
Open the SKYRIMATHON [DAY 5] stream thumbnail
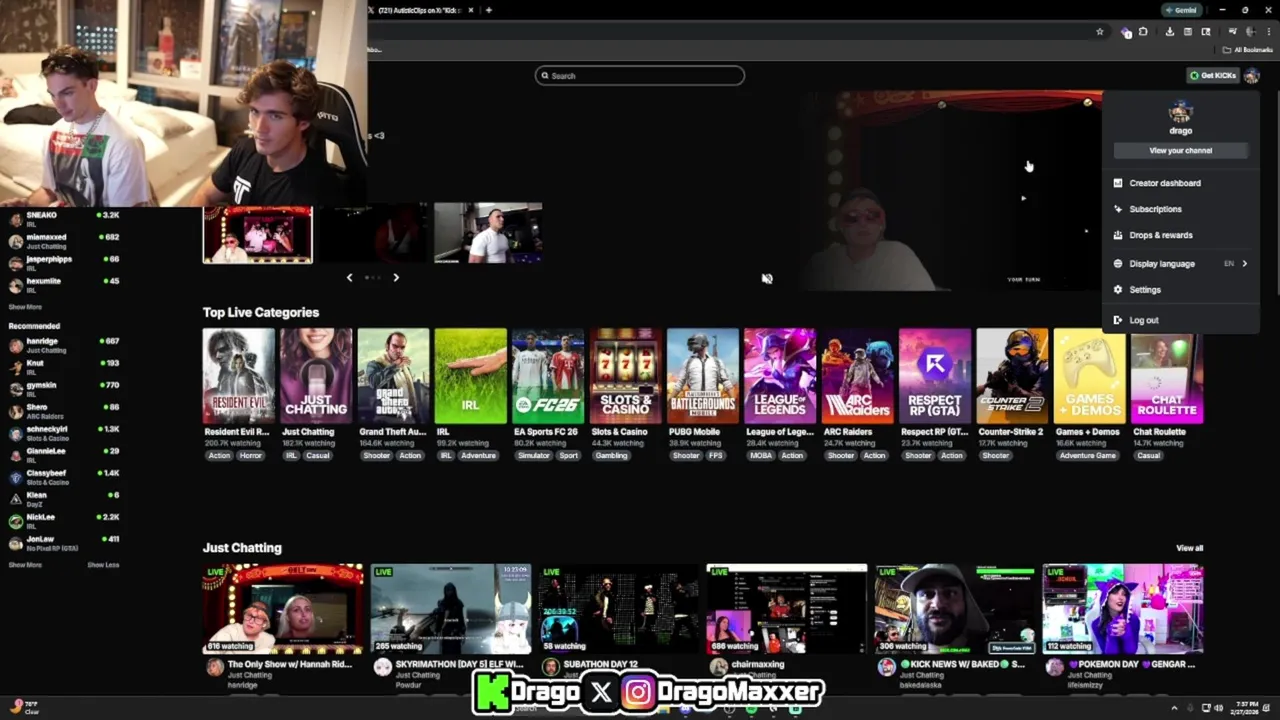click(451, 609)
